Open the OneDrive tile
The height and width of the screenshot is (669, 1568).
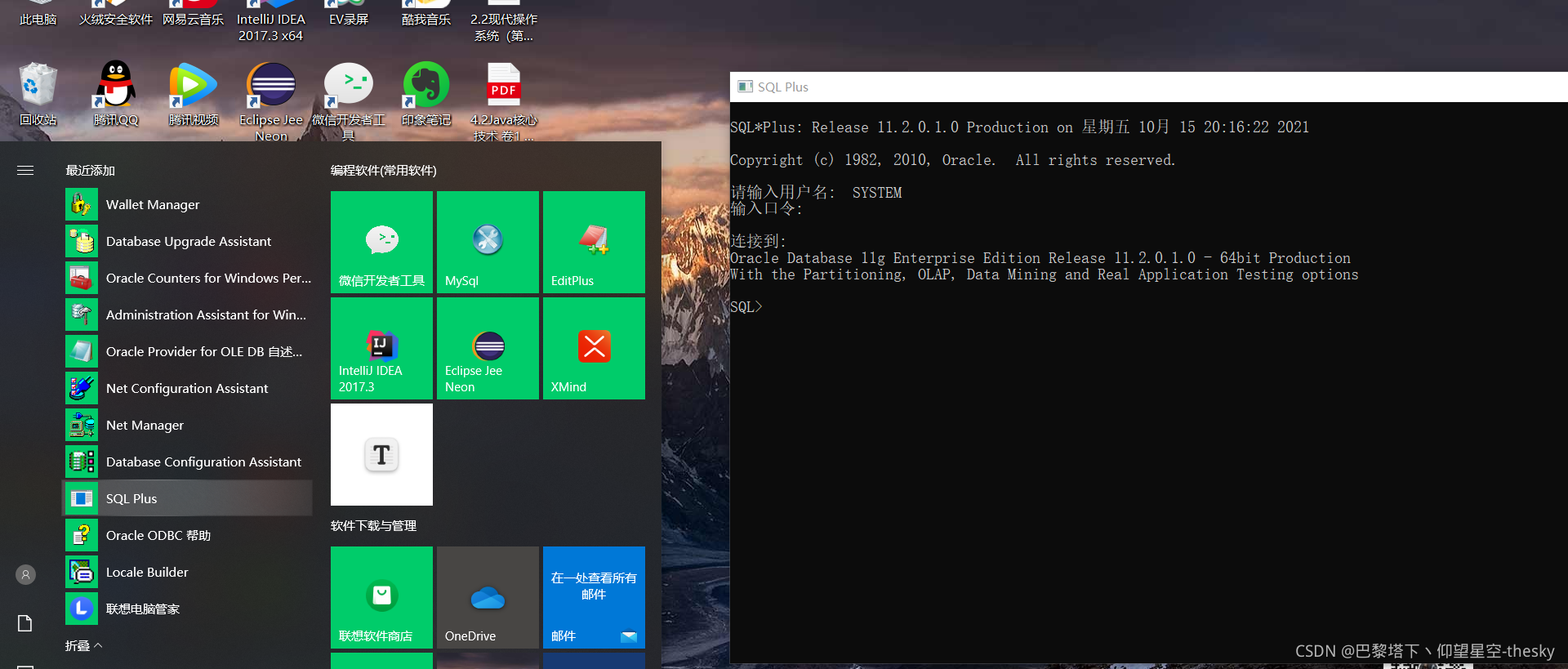(488, 597)
